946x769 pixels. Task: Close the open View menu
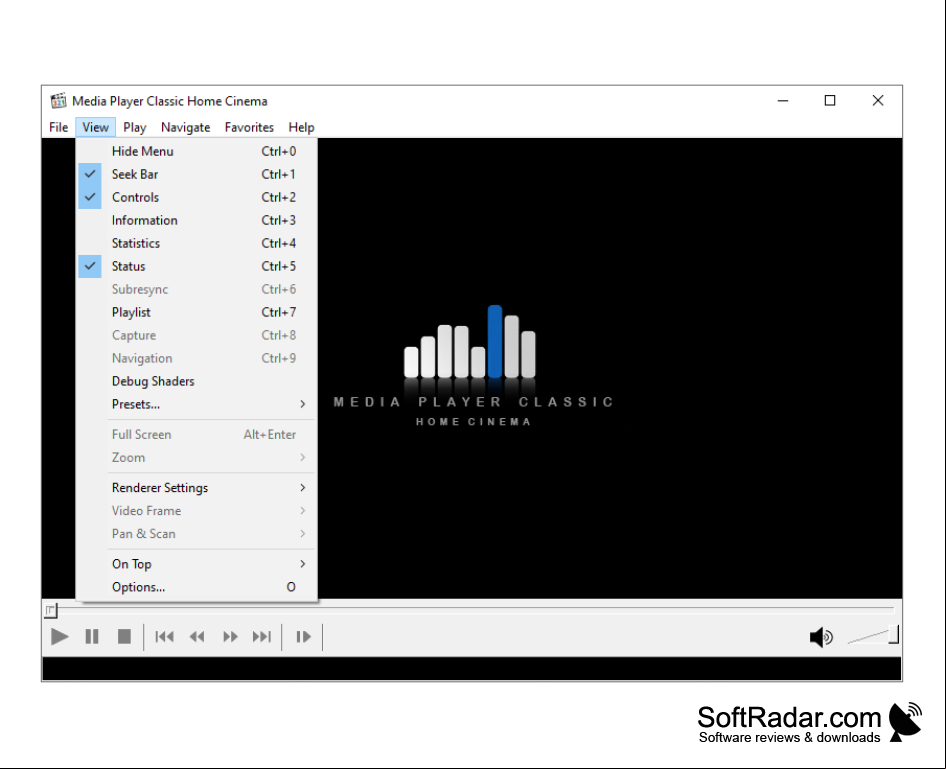pyautogui.click(x=95, y=127)
